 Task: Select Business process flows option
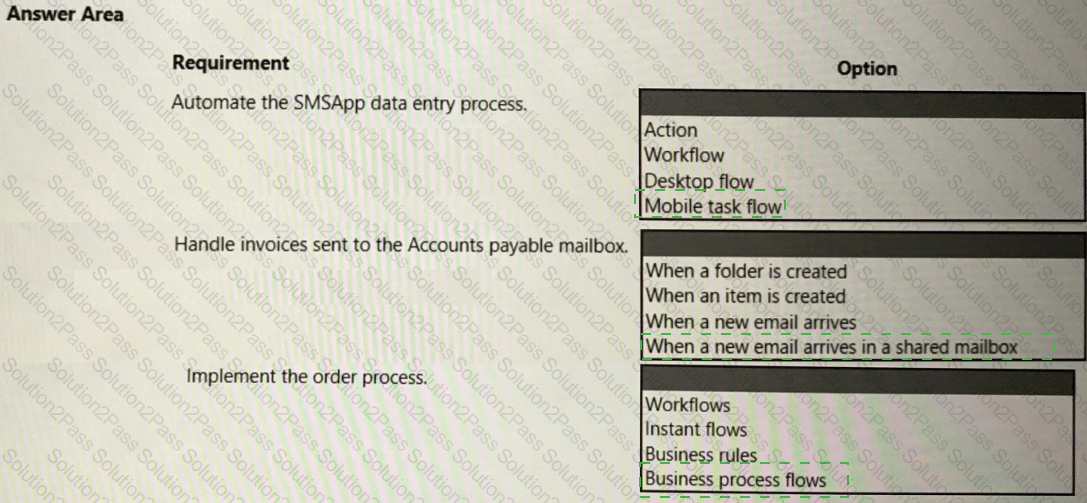click(736, 479)
